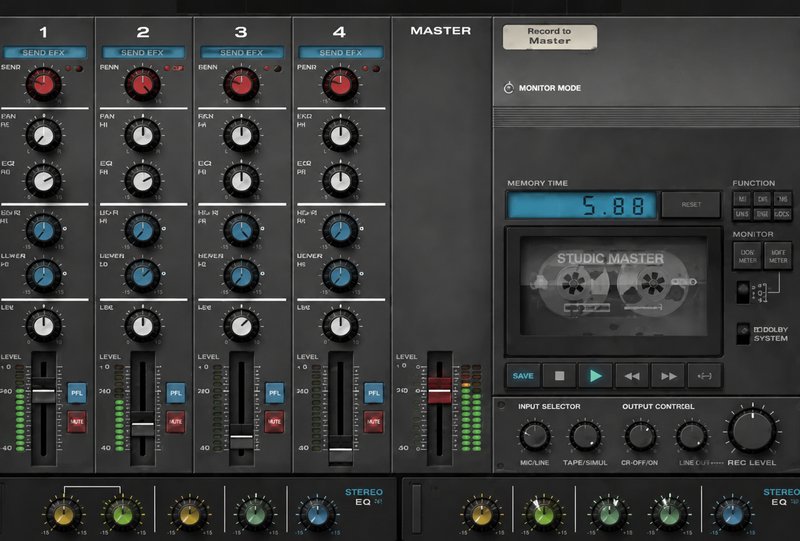800x541 pixels.
Task: Click the left Monitor meter button
Action: pos(747,256)
